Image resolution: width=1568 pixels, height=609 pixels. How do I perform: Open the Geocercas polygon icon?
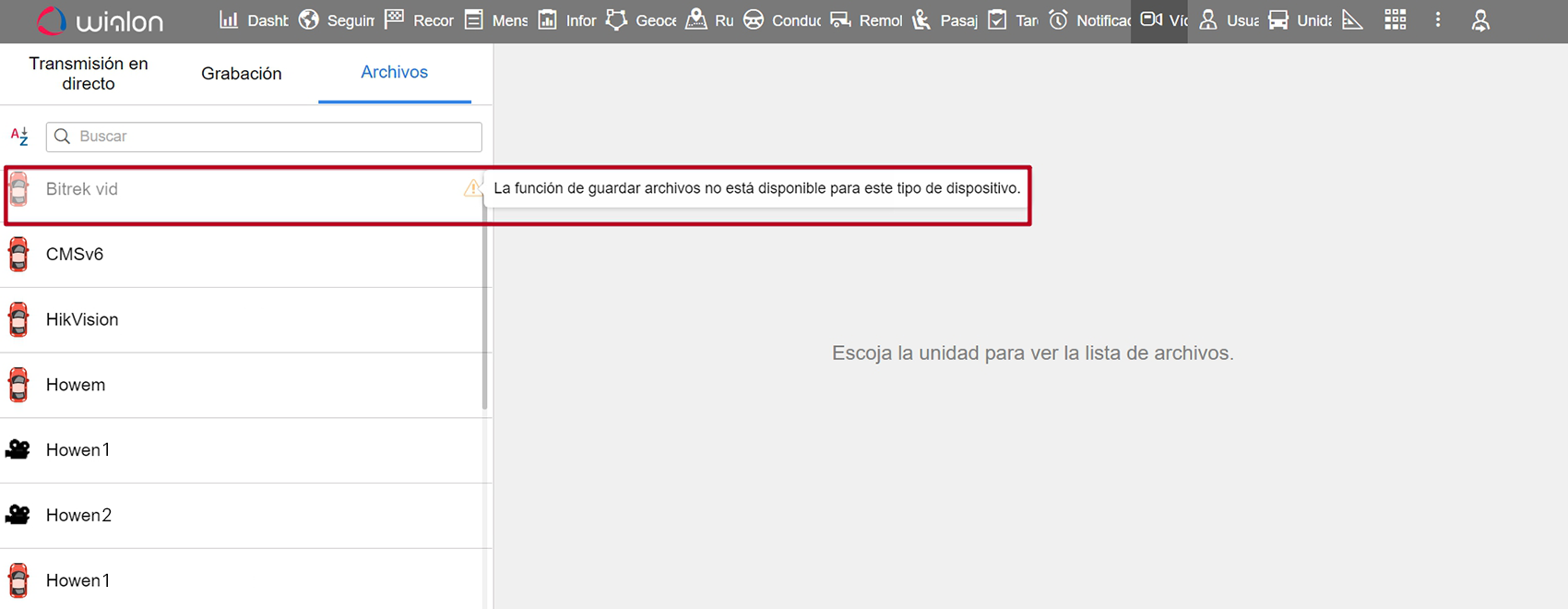[x=616, y=19]
